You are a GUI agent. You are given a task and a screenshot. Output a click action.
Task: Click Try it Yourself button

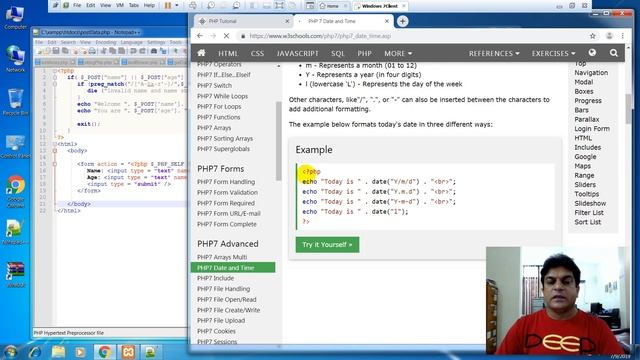tap(327, 244)
